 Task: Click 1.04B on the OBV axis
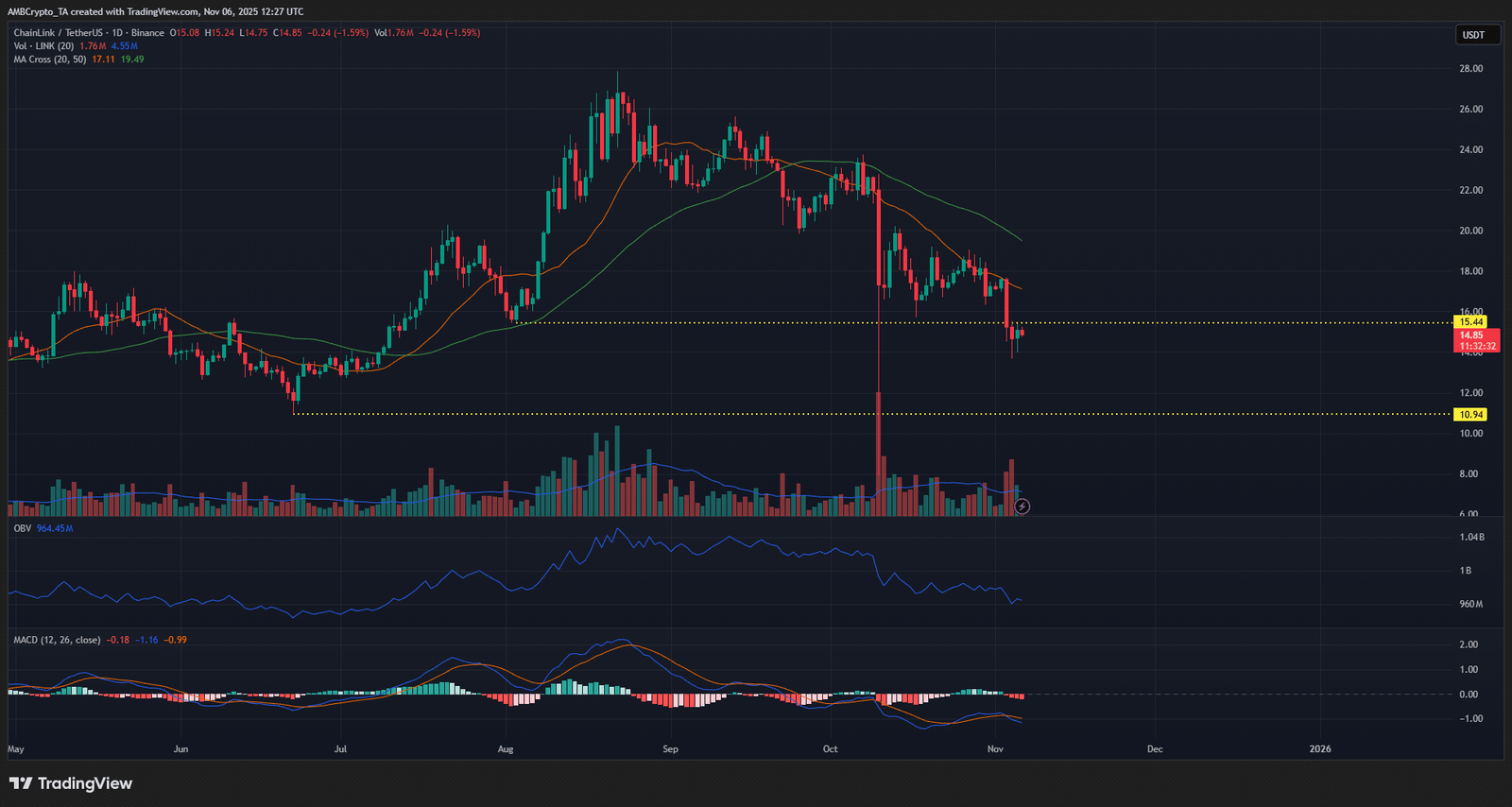click(x=1472, y=537)
